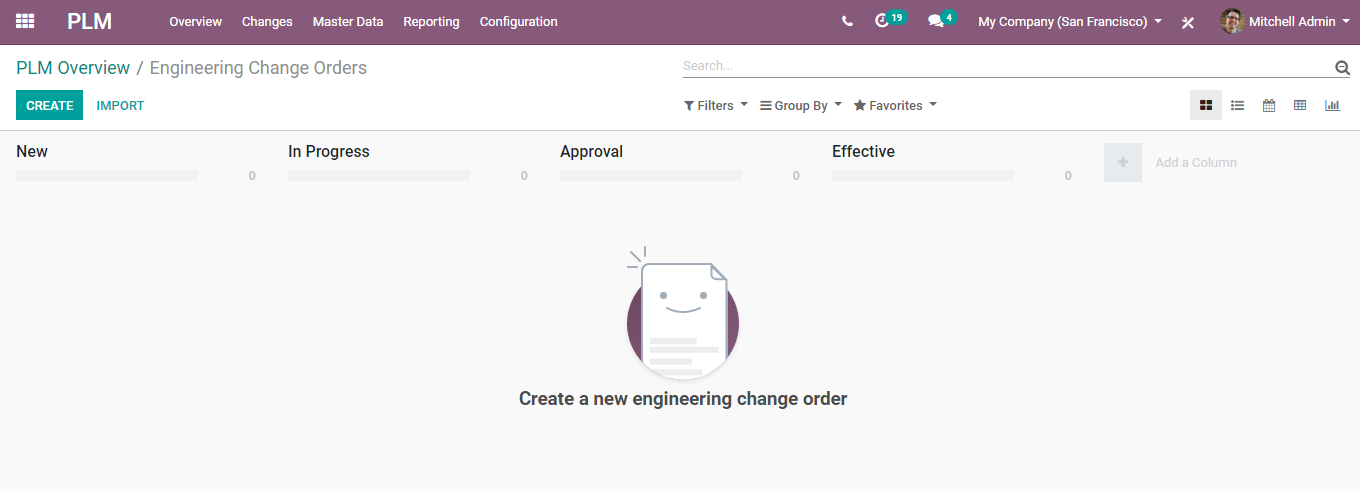Screen dimensions: 1360x489
Task: Click the phone call icon
Action: coord(847,21)
